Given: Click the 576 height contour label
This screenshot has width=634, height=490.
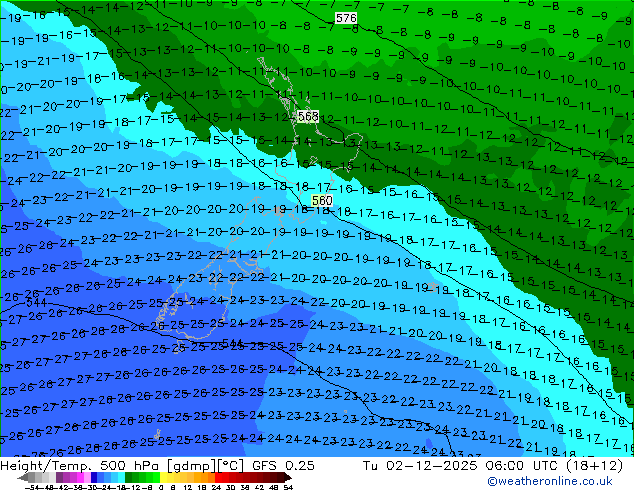Looking at the screenshot, I should (346, 18).
